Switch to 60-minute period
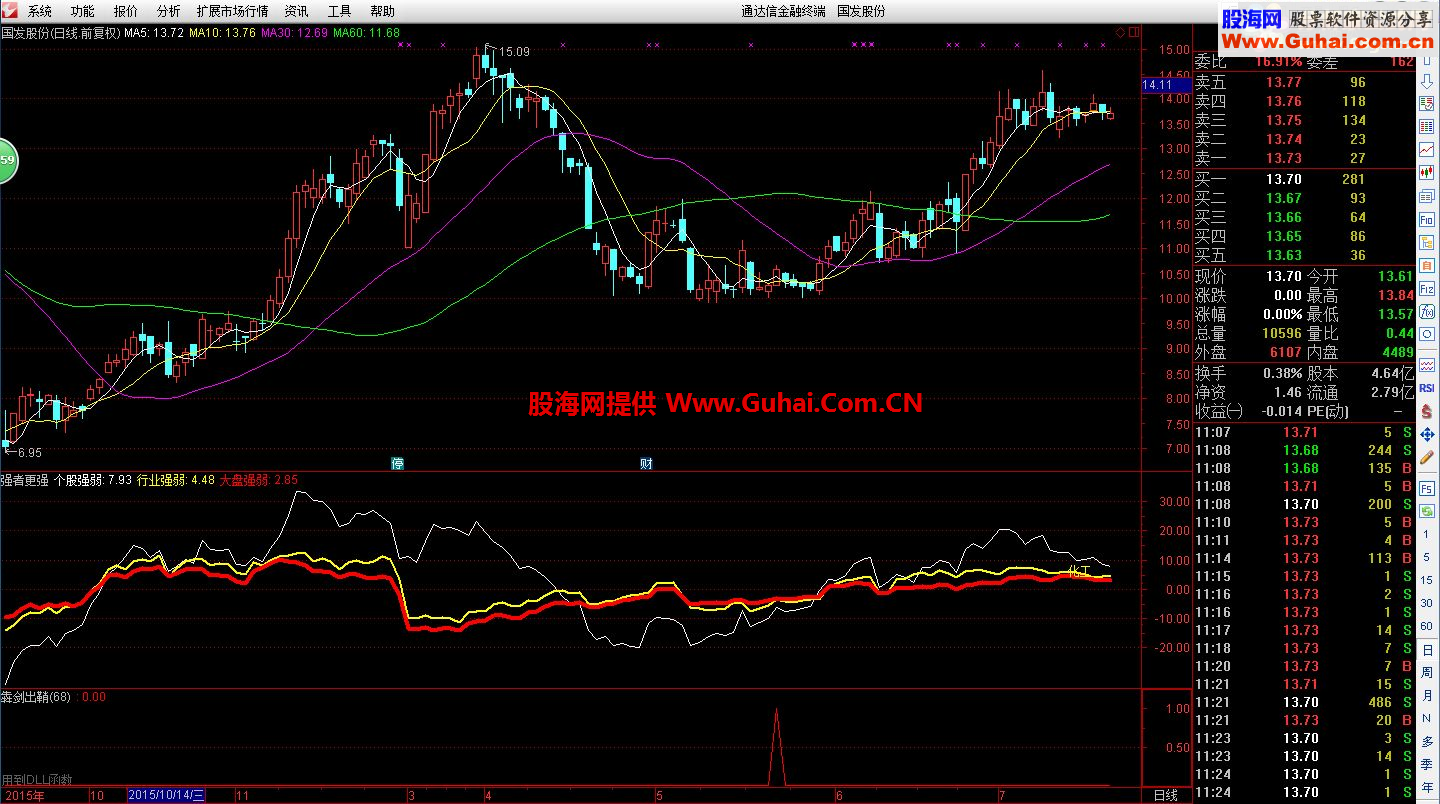This screenshot has width=1440, height=804. click(x=1427, y=624)
